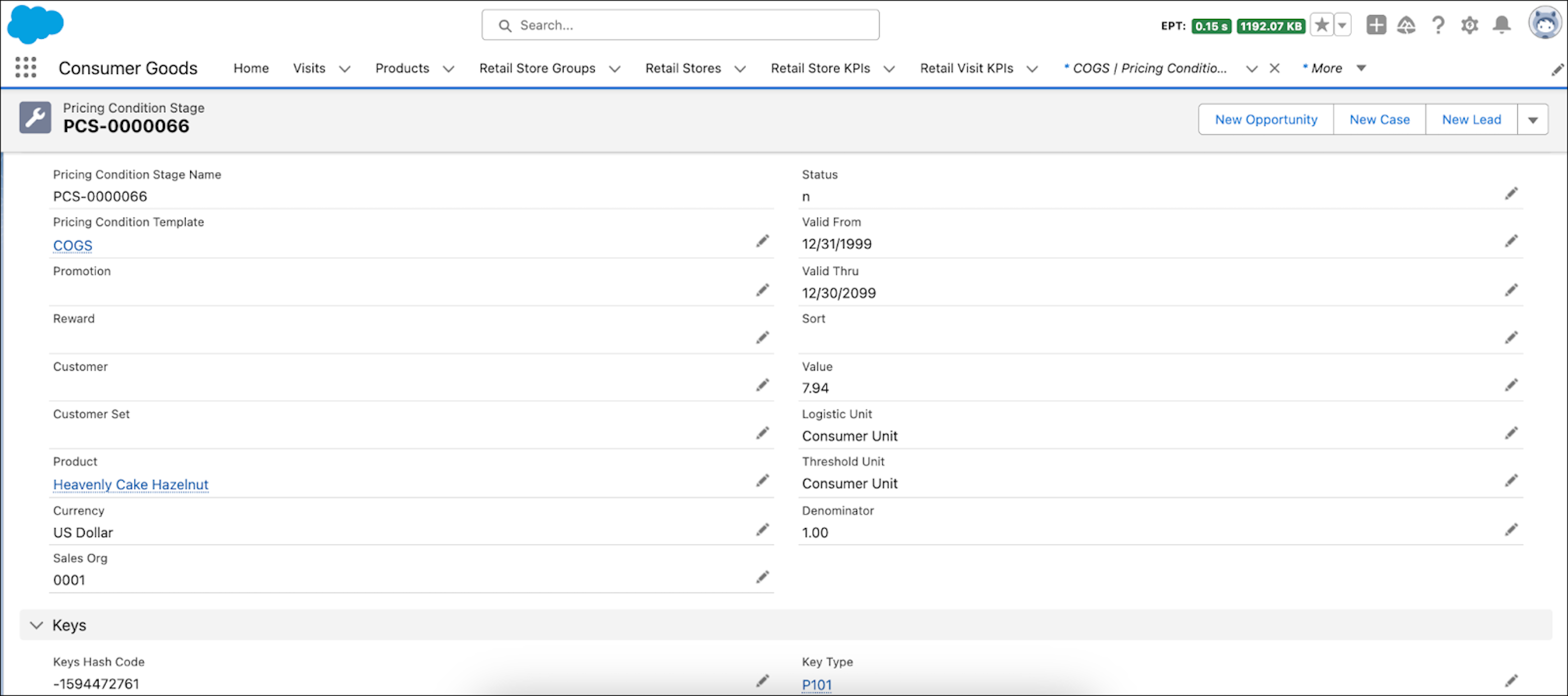1568x696 pixels.
Task: Edit the Logistic Unit field pencil
Action: (1511, 433)
